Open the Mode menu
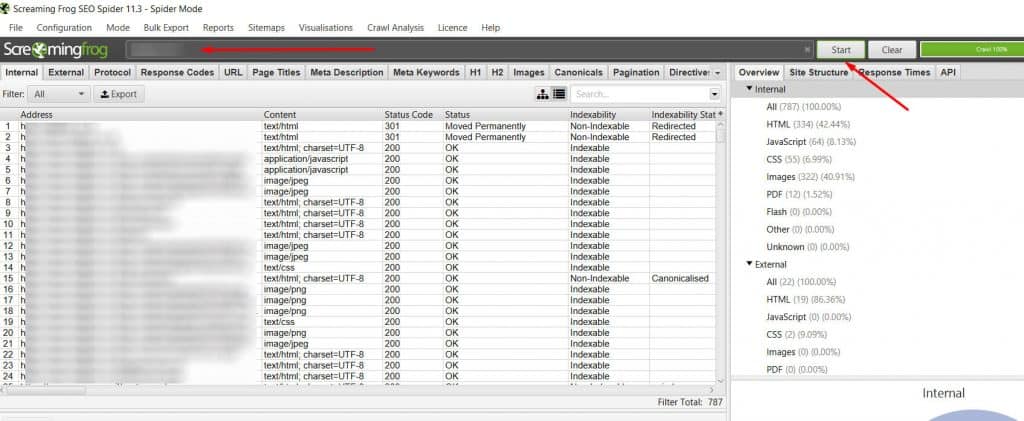 pyautogui.click(x=118, y=27)
